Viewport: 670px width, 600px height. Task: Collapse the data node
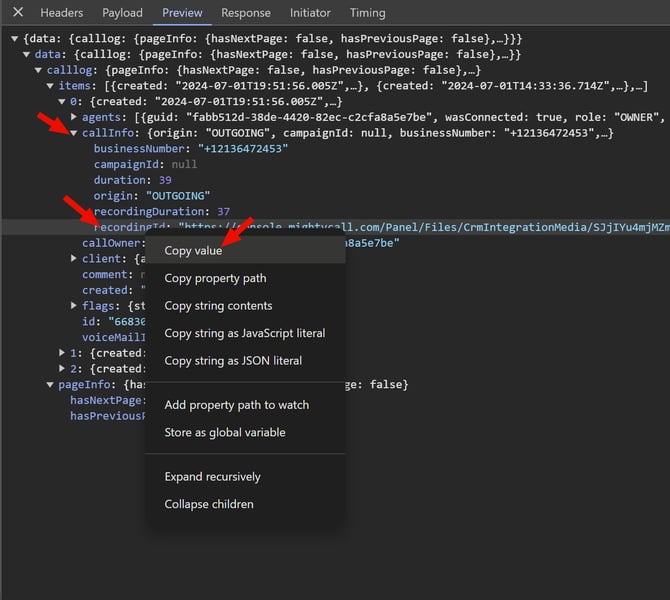[x=26, y=55]
